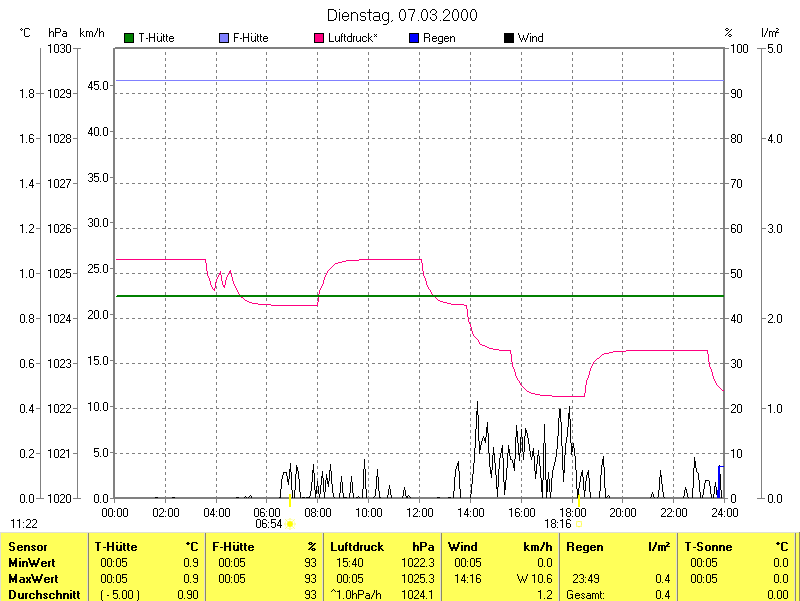Click the MinWert row label

pyautogui.click(x=32, y=563)
